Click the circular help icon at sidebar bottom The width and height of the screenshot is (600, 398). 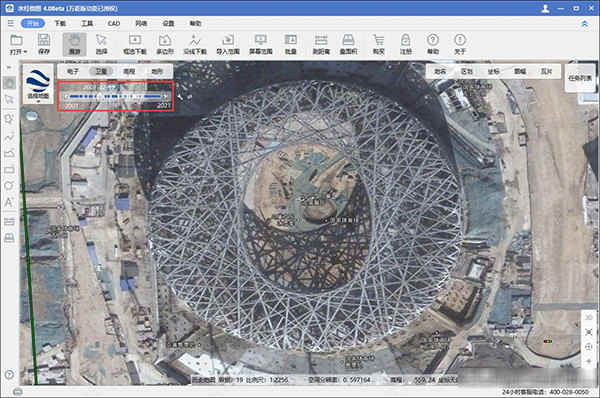click(9, 375)
